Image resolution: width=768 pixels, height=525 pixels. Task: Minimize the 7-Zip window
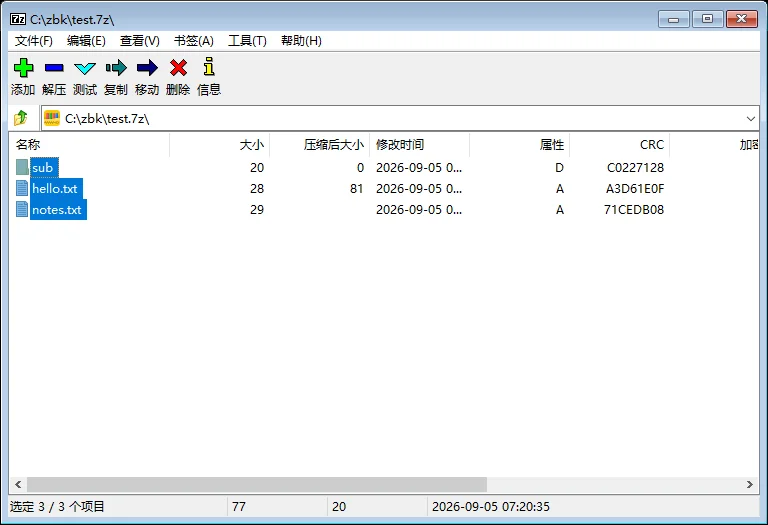673,19
